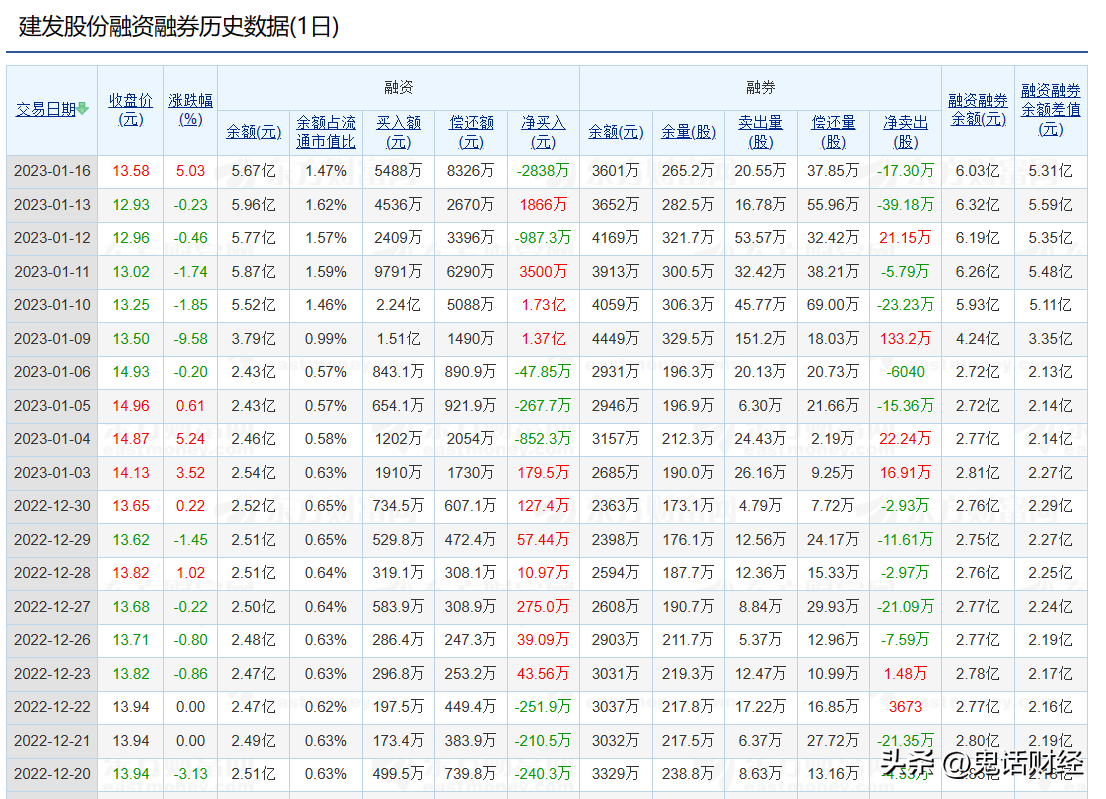Click the -3.13 percent change value

click(x=190, y=774)
